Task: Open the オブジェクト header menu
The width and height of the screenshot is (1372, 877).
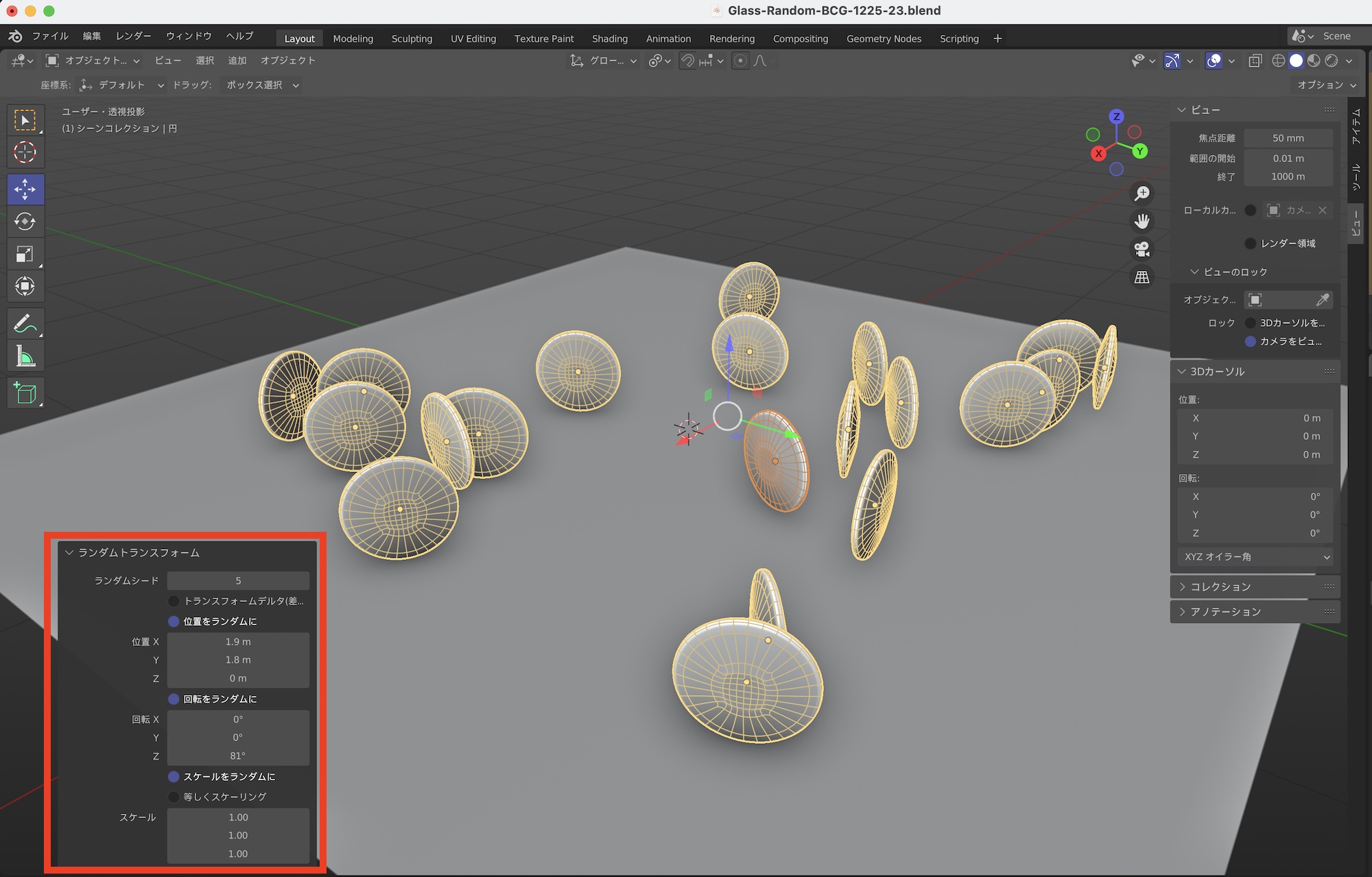Action: tap(287, 60)
